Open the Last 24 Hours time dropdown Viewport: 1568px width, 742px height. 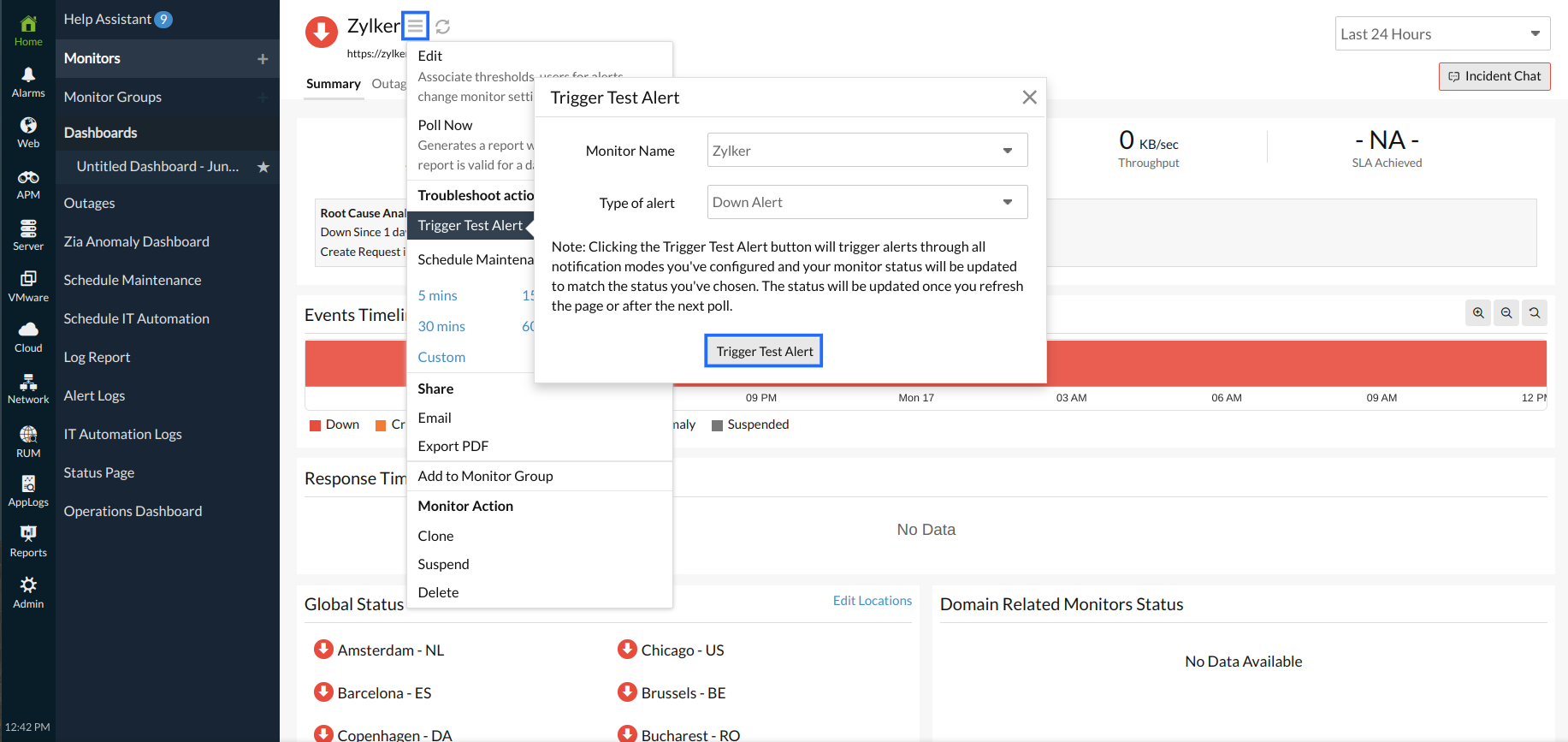pyautogui.click(x=1441, y=34)
